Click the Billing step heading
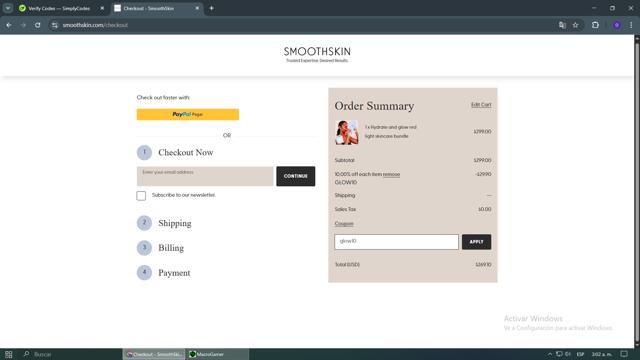The image size is (640, 360). pyautogui.click(x=171, y=248)
